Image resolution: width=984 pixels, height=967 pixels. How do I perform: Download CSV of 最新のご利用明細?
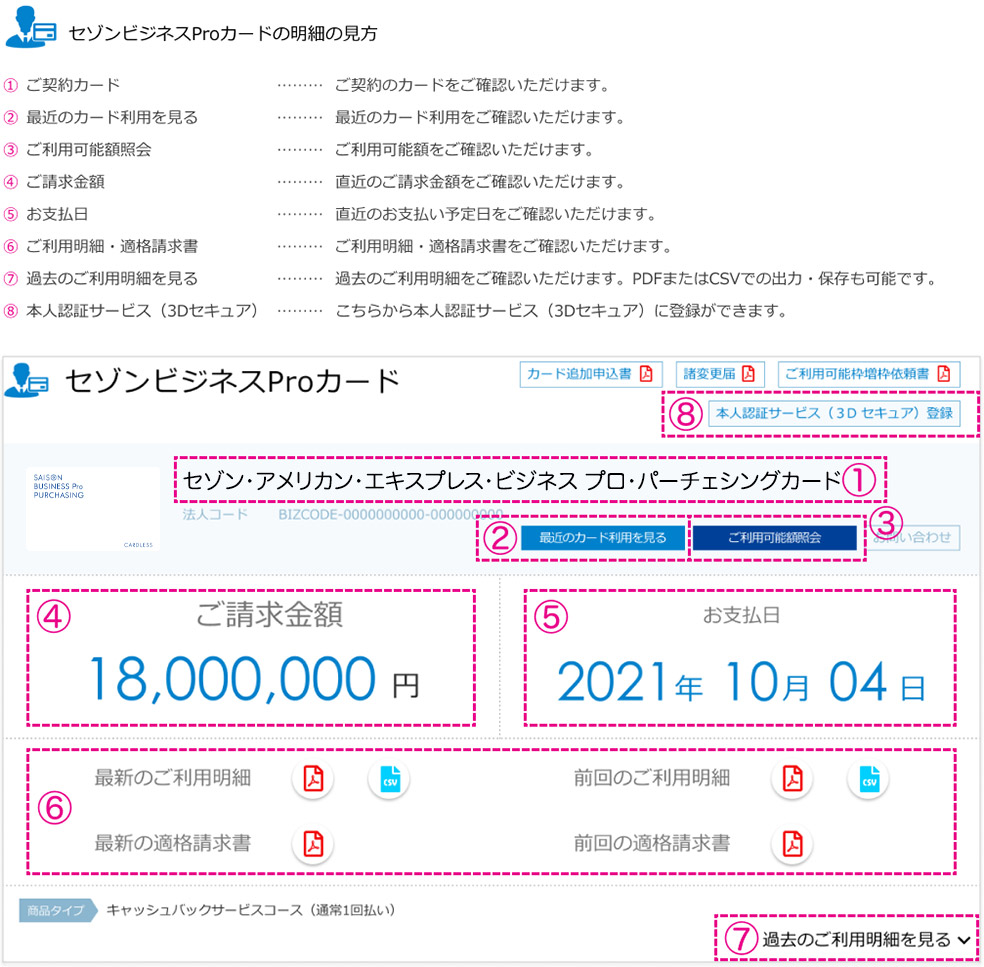coord(389,779)
